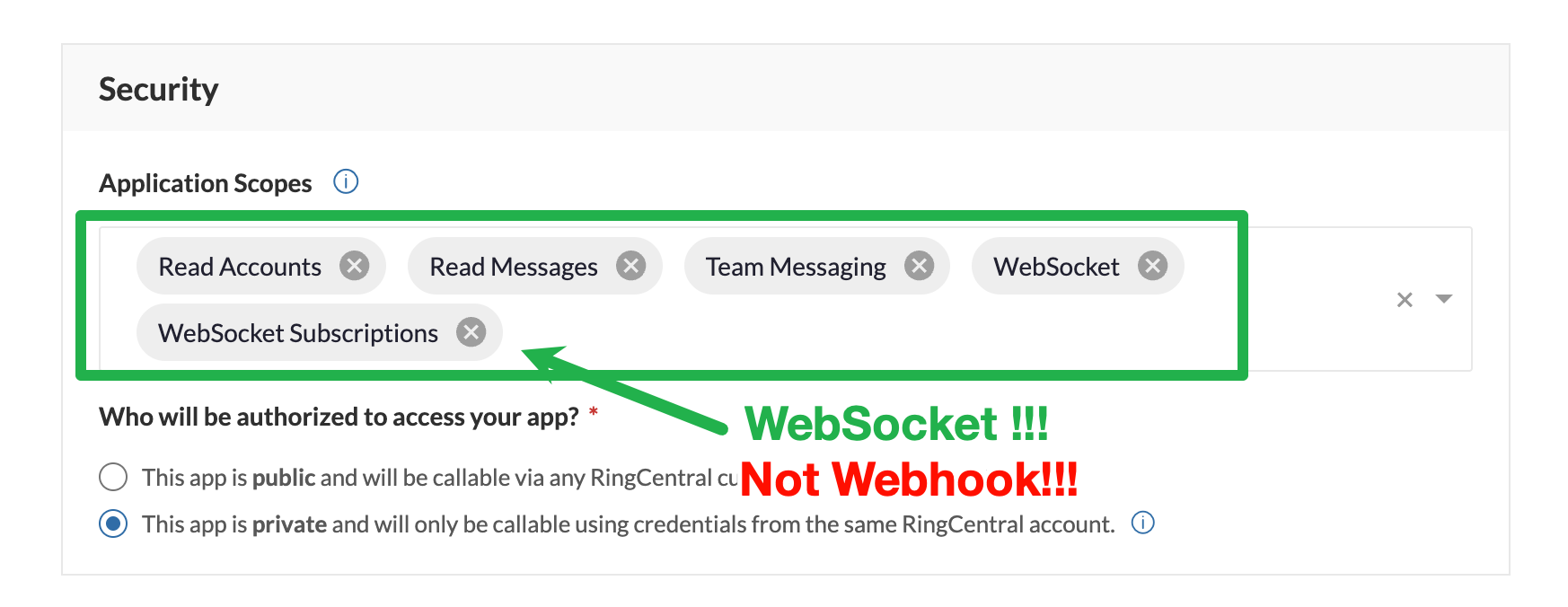Remove the Team Messaging scope

(x=919, y=266)
